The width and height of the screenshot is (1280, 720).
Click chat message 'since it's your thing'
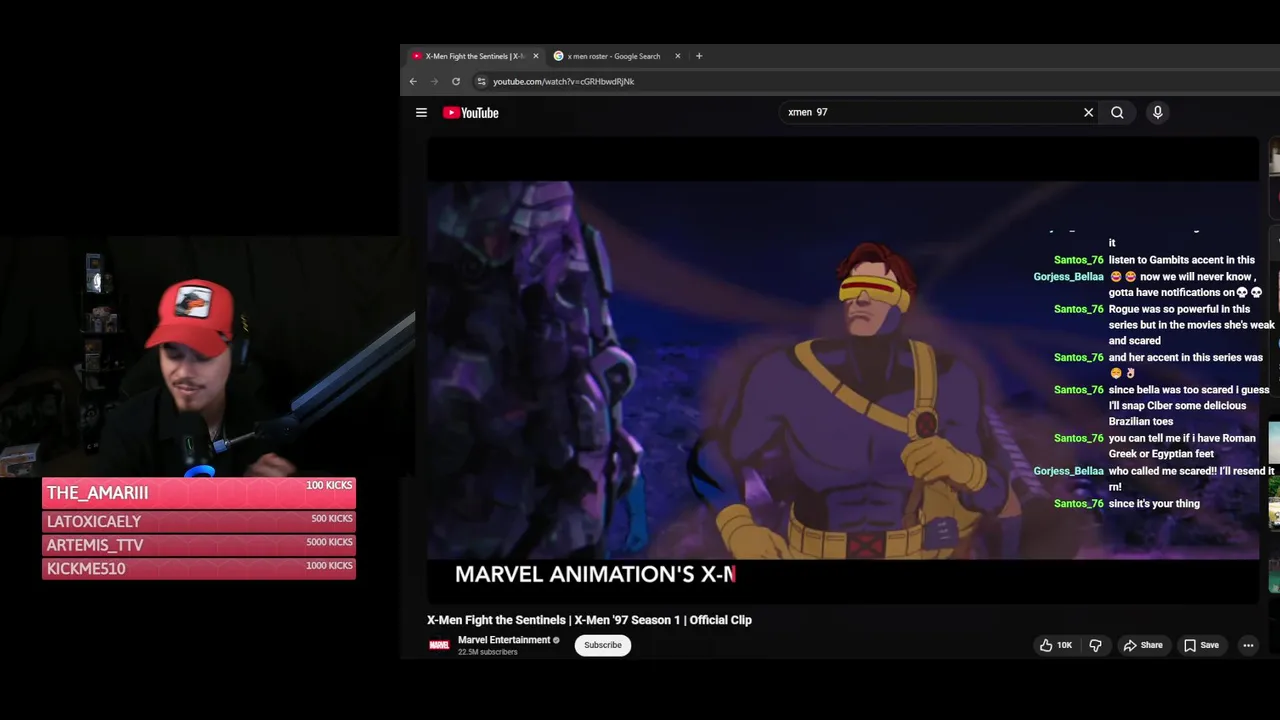[1154, 504]
